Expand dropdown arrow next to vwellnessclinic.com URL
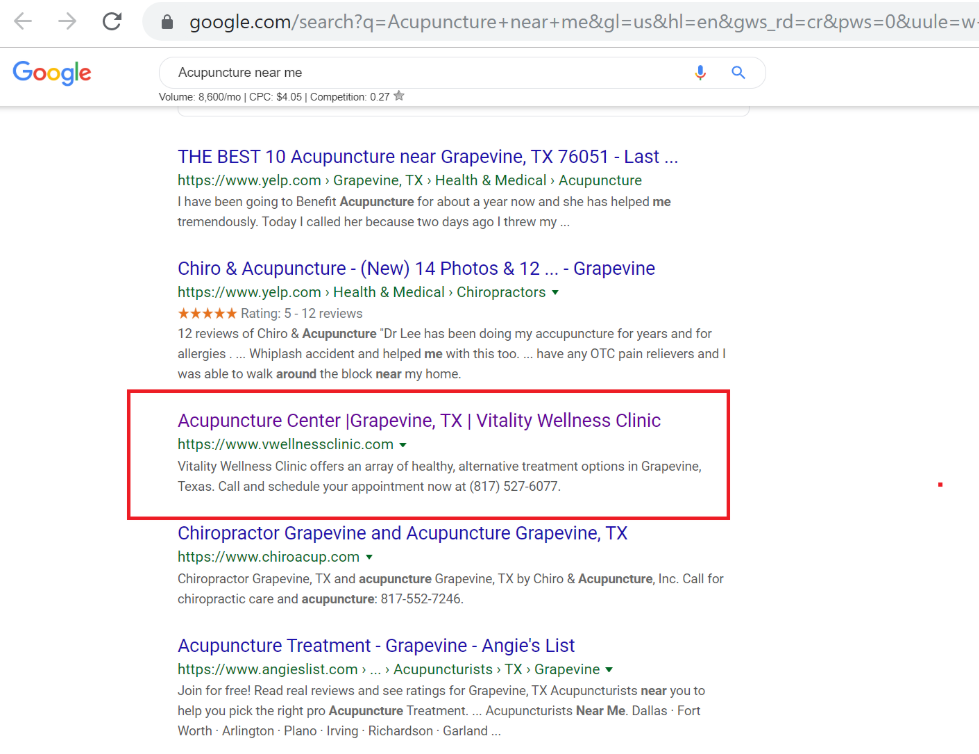 [x=403, y=444]
